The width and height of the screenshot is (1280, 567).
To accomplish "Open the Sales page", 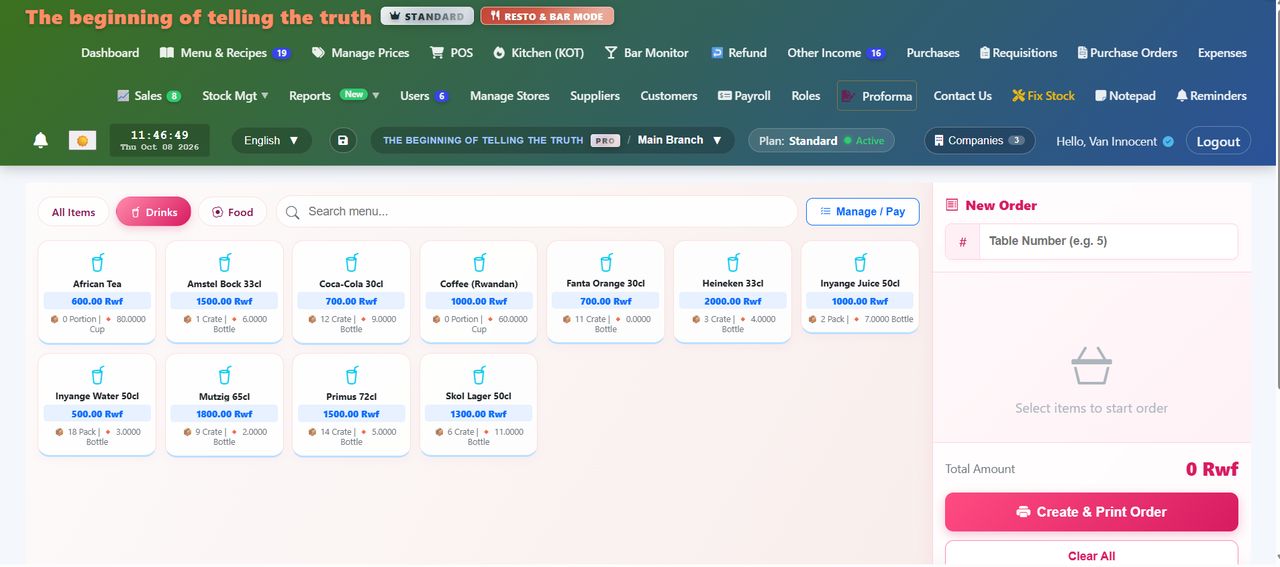I will coord(149,96).
